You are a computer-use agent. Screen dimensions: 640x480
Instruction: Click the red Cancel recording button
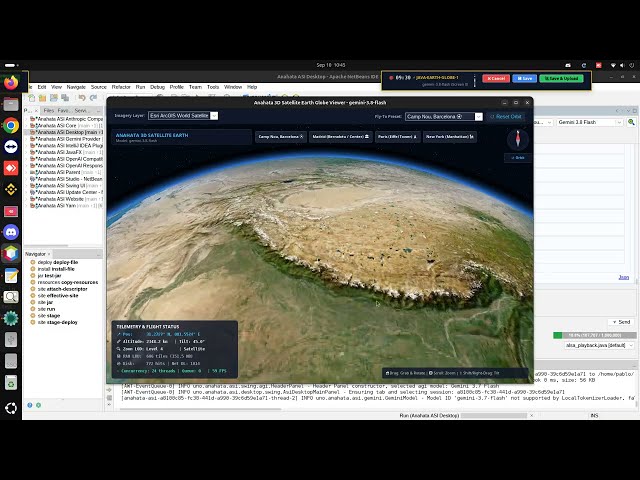[496, 78]
